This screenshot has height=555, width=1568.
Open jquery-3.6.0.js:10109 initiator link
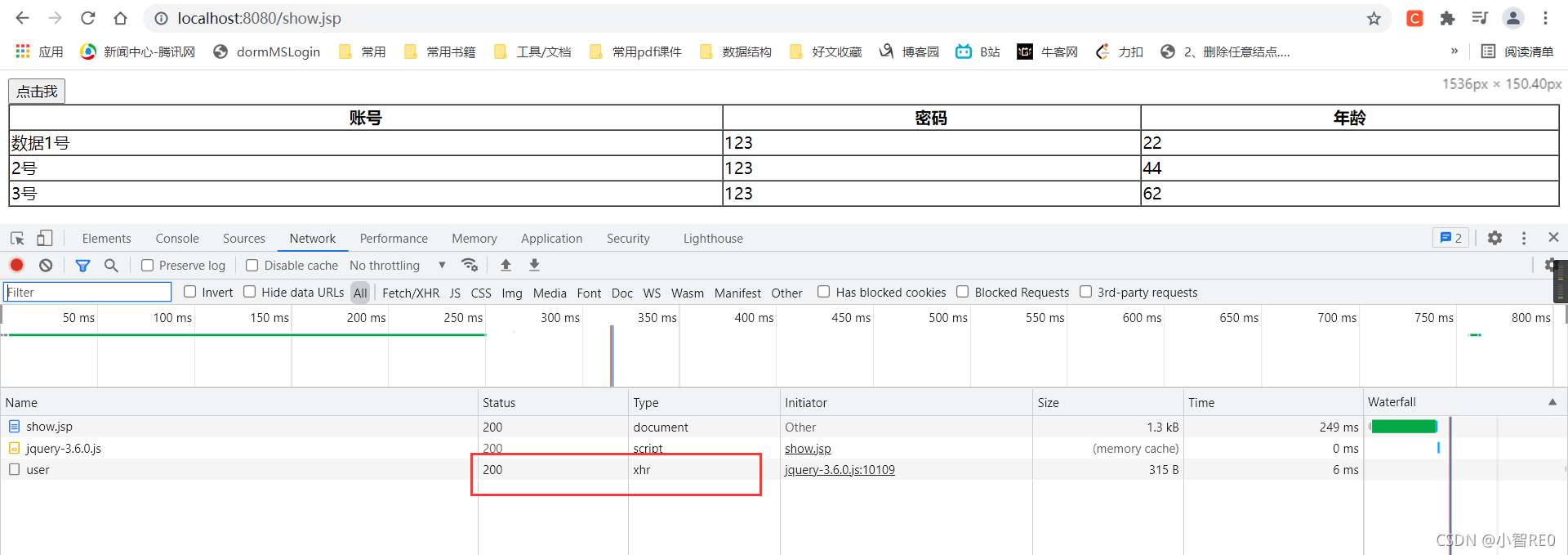coord(840,470)
